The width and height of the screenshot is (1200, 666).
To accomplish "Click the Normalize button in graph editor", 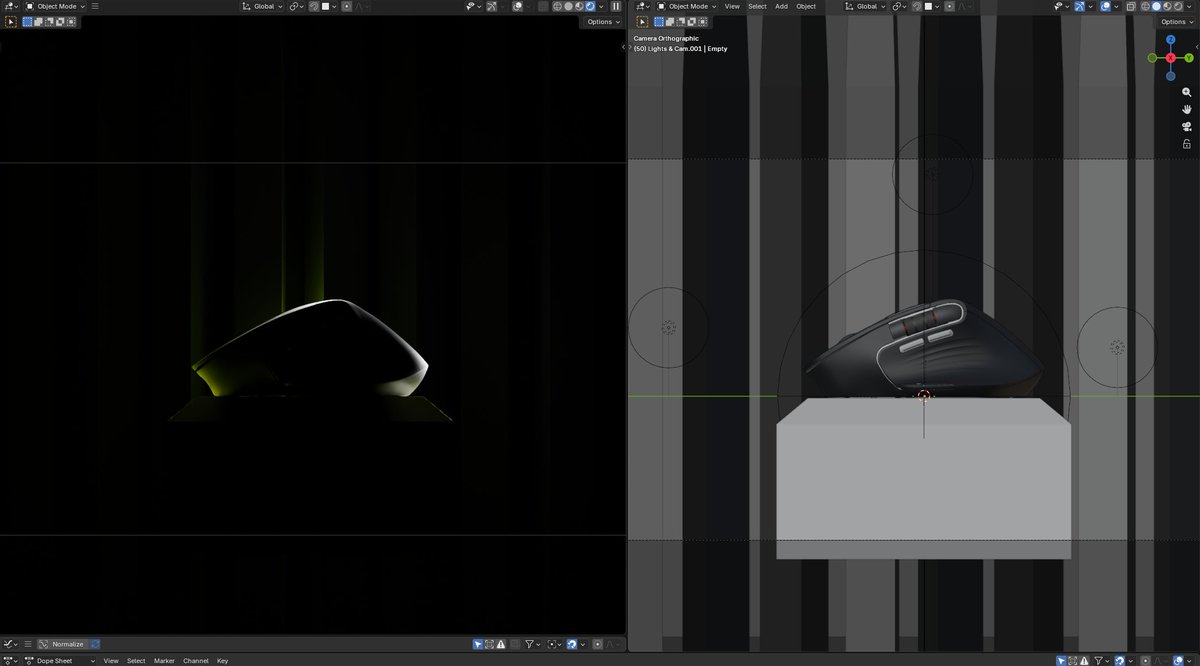I will click(62, 644).
